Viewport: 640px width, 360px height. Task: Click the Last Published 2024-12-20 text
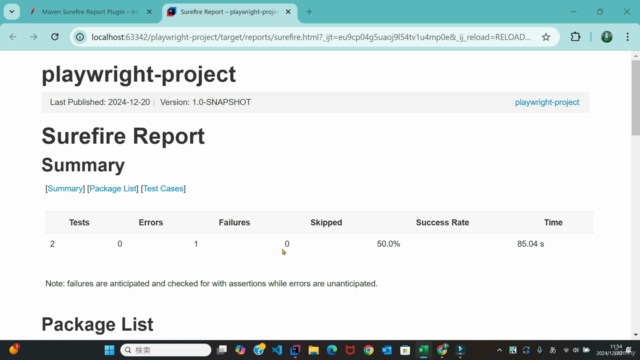click(100, 102)
